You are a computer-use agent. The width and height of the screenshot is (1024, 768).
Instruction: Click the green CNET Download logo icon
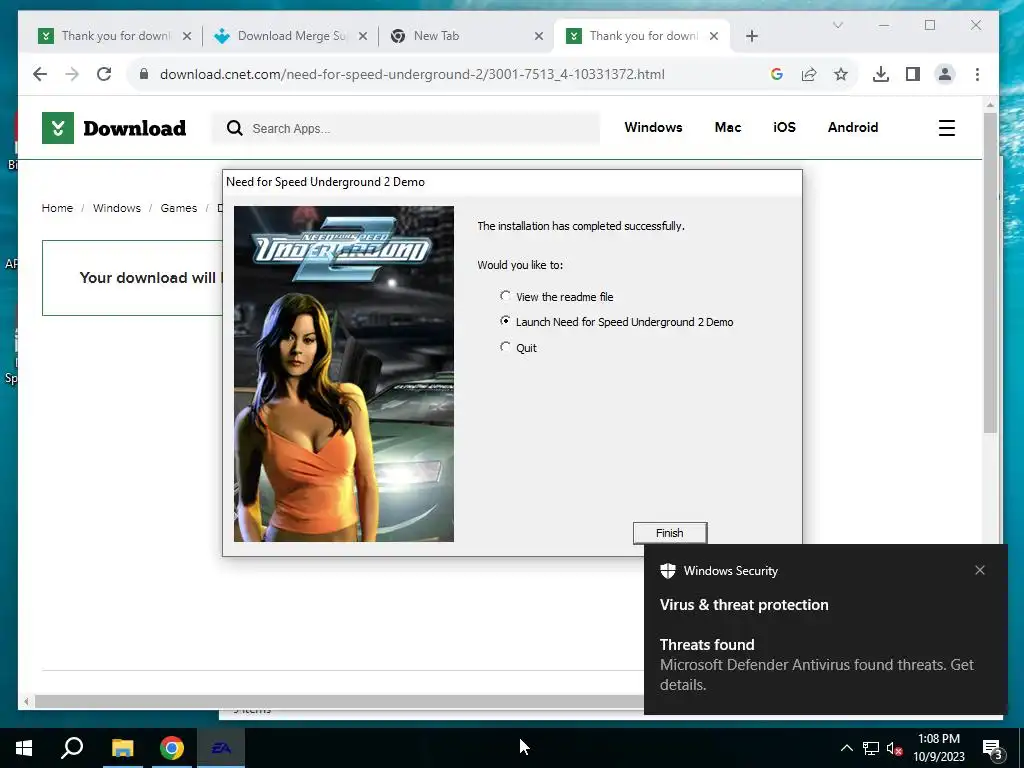(58, 128)
